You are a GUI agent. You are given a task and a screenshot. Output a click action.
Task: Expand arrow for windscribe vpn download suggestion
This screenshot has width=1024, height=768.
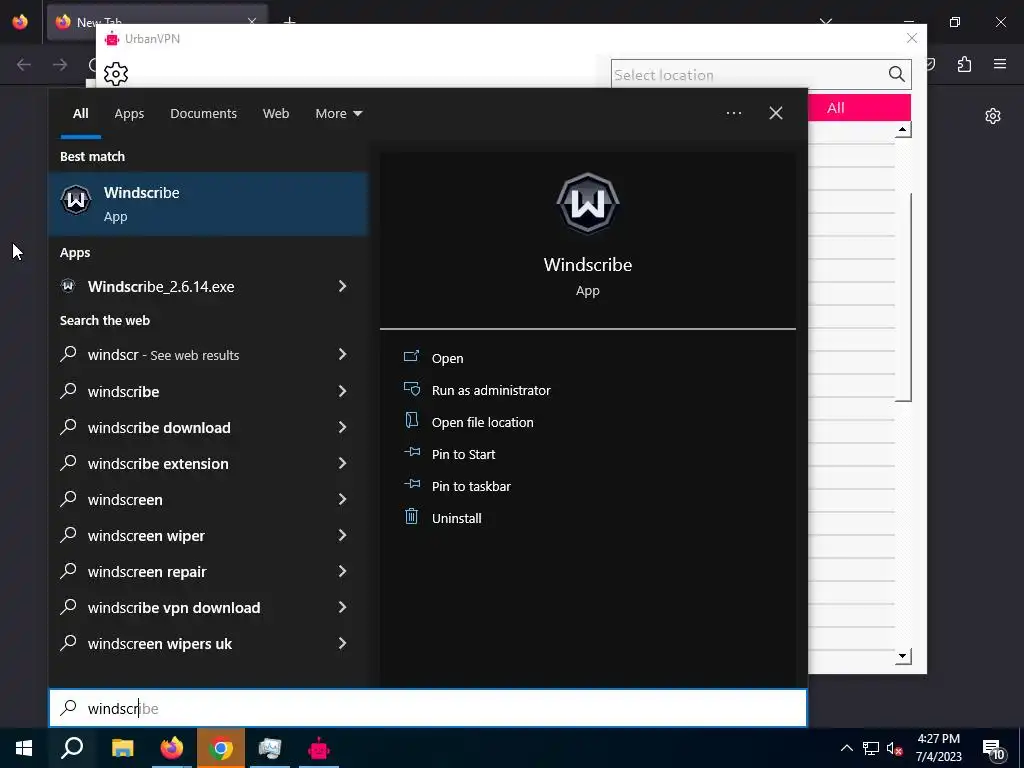[342, 607]
